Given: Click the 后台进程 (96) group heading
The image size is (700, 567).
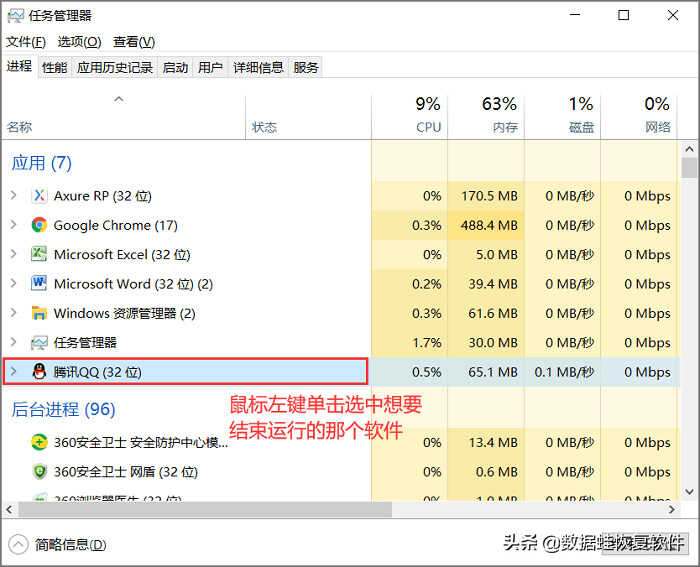Looking at the screenshot, I should point(63,409).
